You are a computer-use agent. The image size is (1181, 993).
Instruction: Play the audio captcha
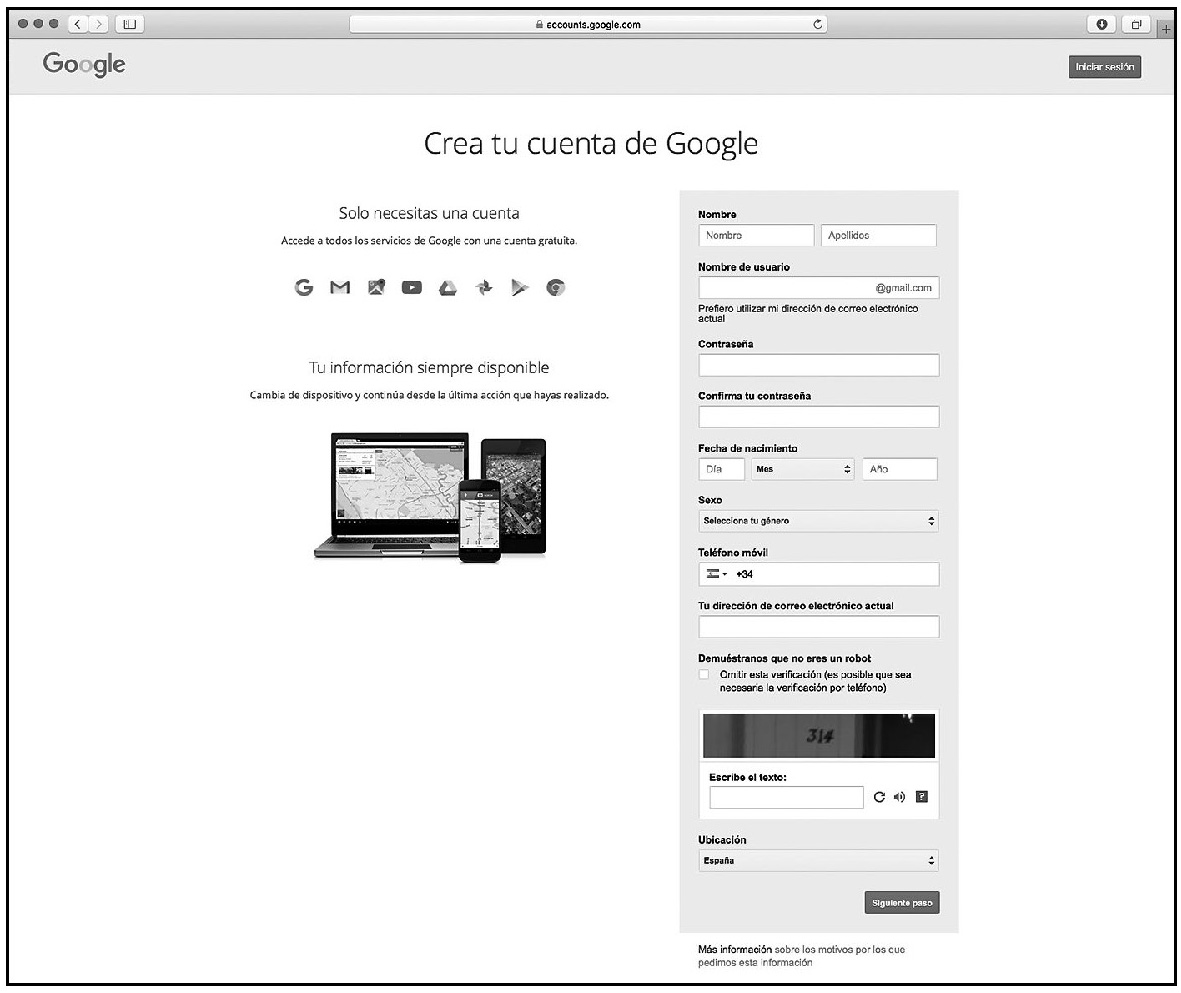[x=900, y=797]
